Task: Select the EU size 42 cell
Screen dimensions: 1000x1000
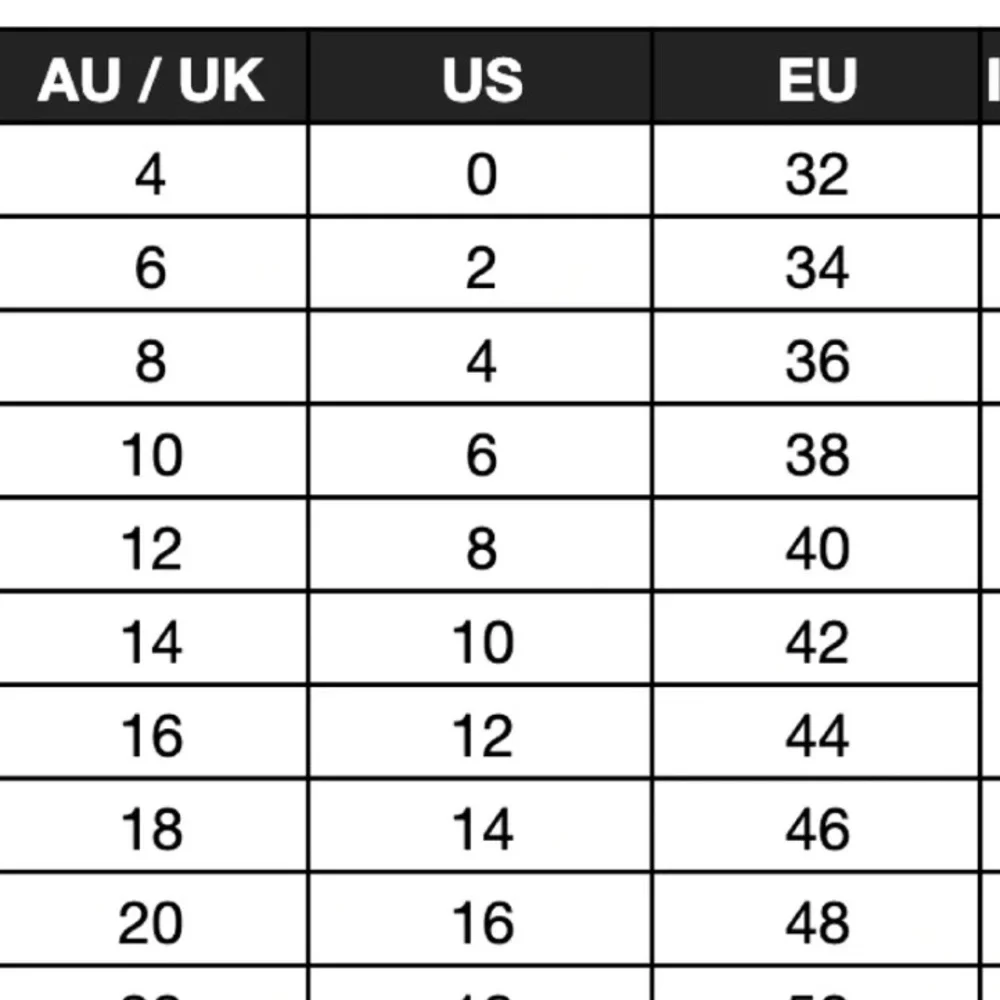Action: click(x=816, y=638)
